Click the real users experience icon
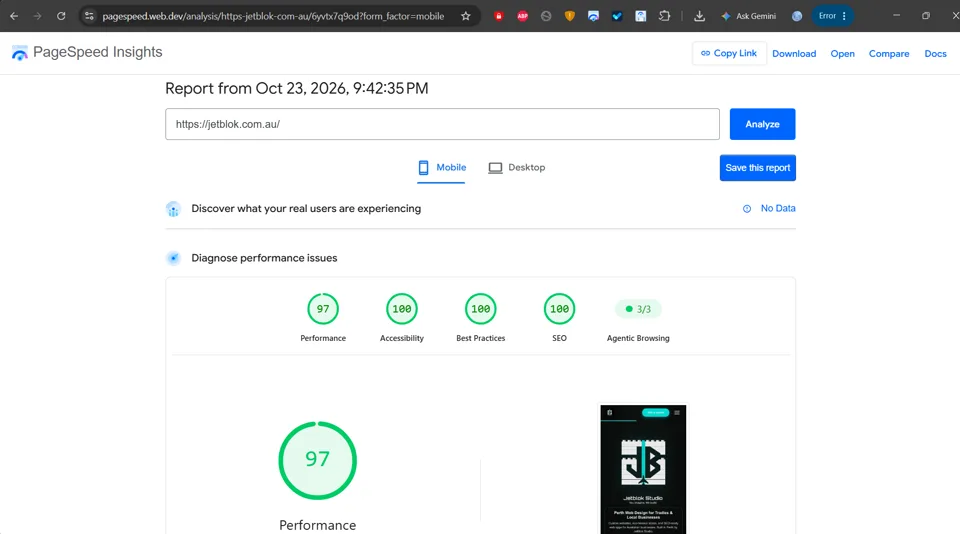This screenshot has height=534, width=960. [173, 209]
